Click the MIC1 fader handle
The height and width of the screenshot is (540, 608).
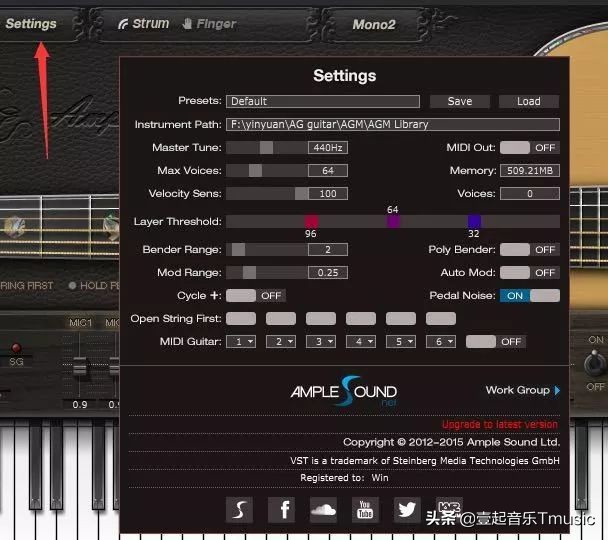tap(79, 366)
